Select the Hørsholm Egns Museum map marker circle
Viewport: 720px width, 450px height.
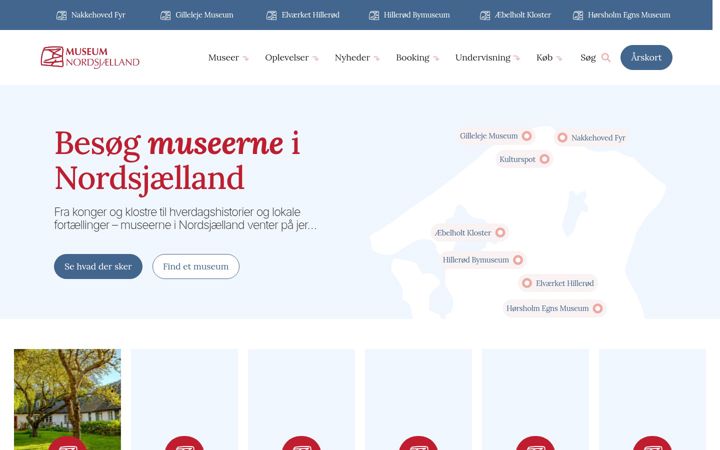pos(598,308)
